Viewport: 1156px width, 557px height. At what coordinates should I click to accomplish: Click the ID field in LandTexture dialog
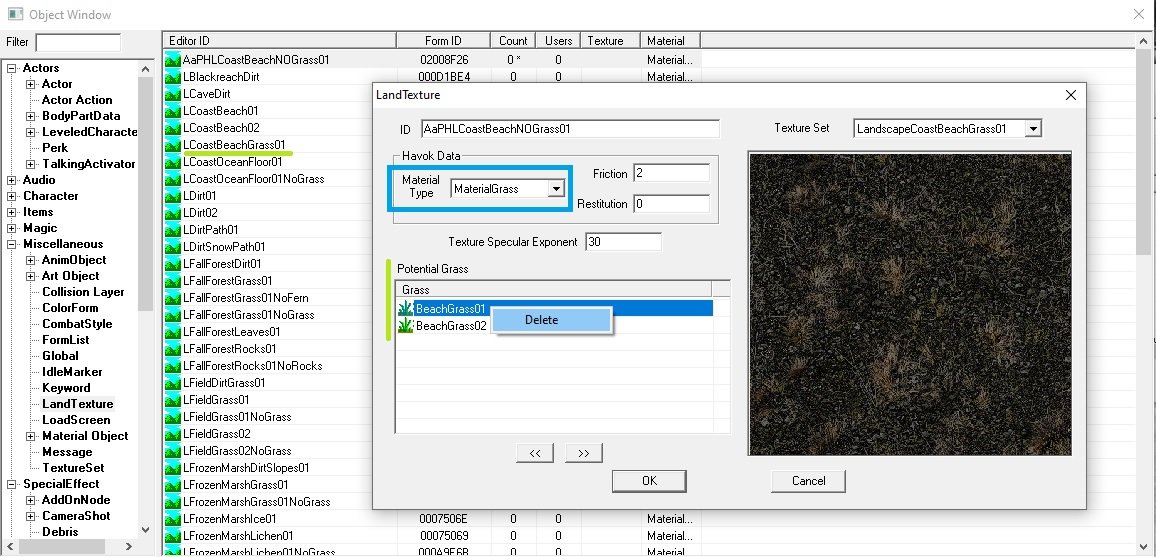point(570,129)
